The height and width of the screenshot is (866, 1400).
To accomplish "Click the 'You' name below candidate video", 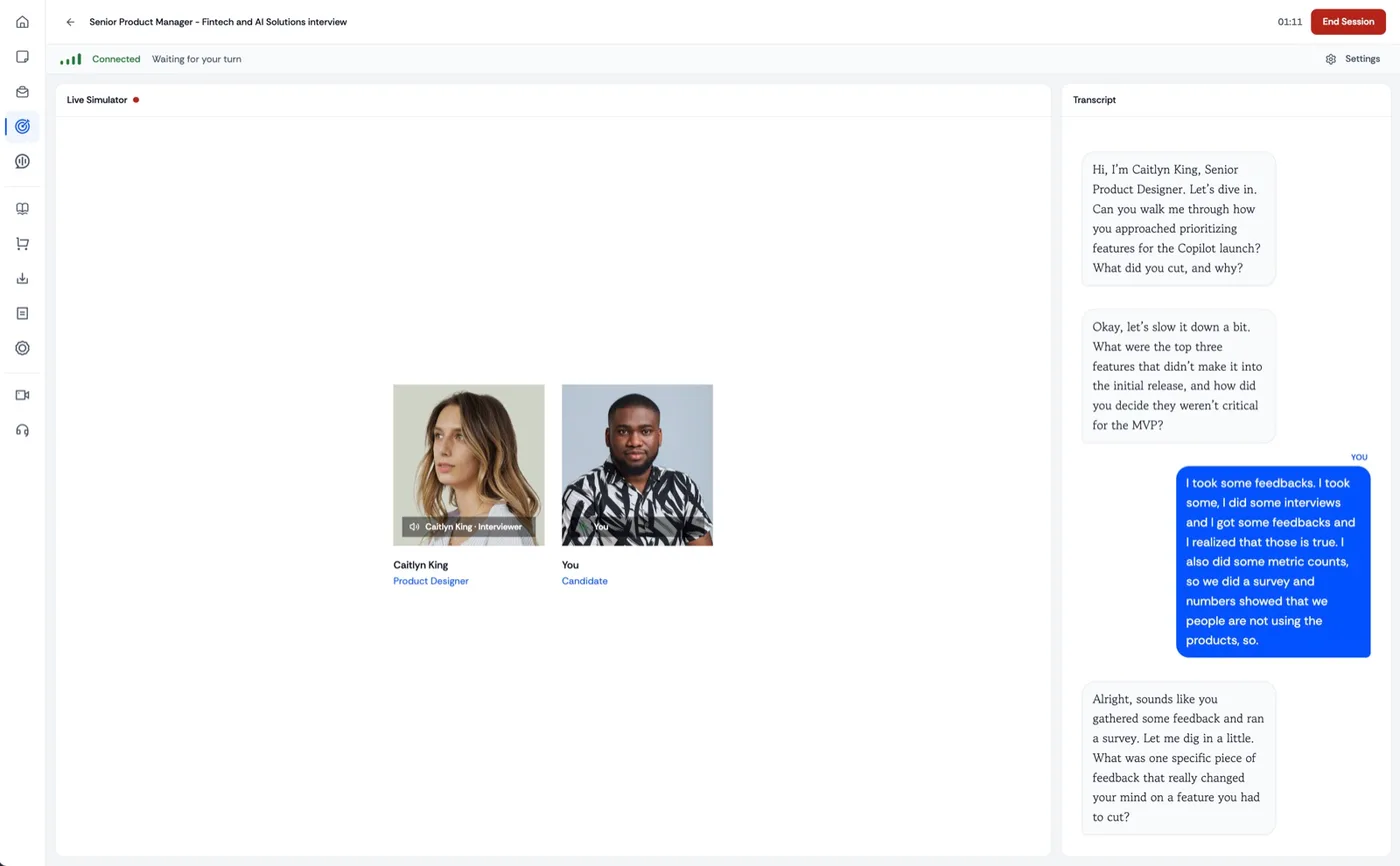I will coord(570,565).
